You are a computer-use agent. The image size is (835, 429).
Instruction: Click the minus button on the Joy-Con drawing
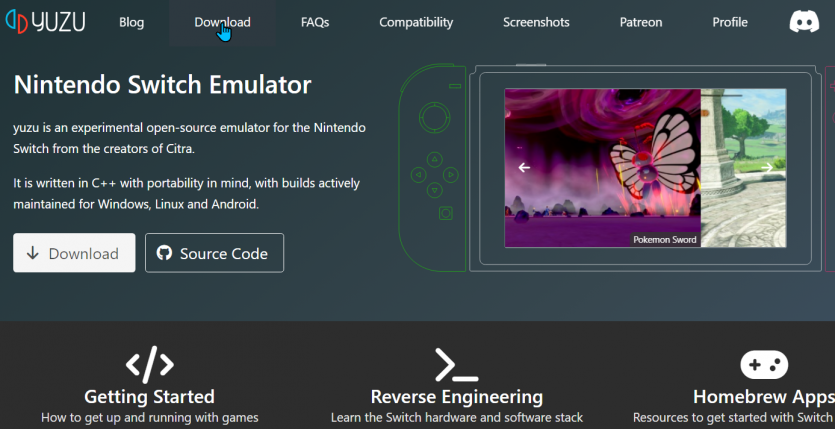click(455, 86)
